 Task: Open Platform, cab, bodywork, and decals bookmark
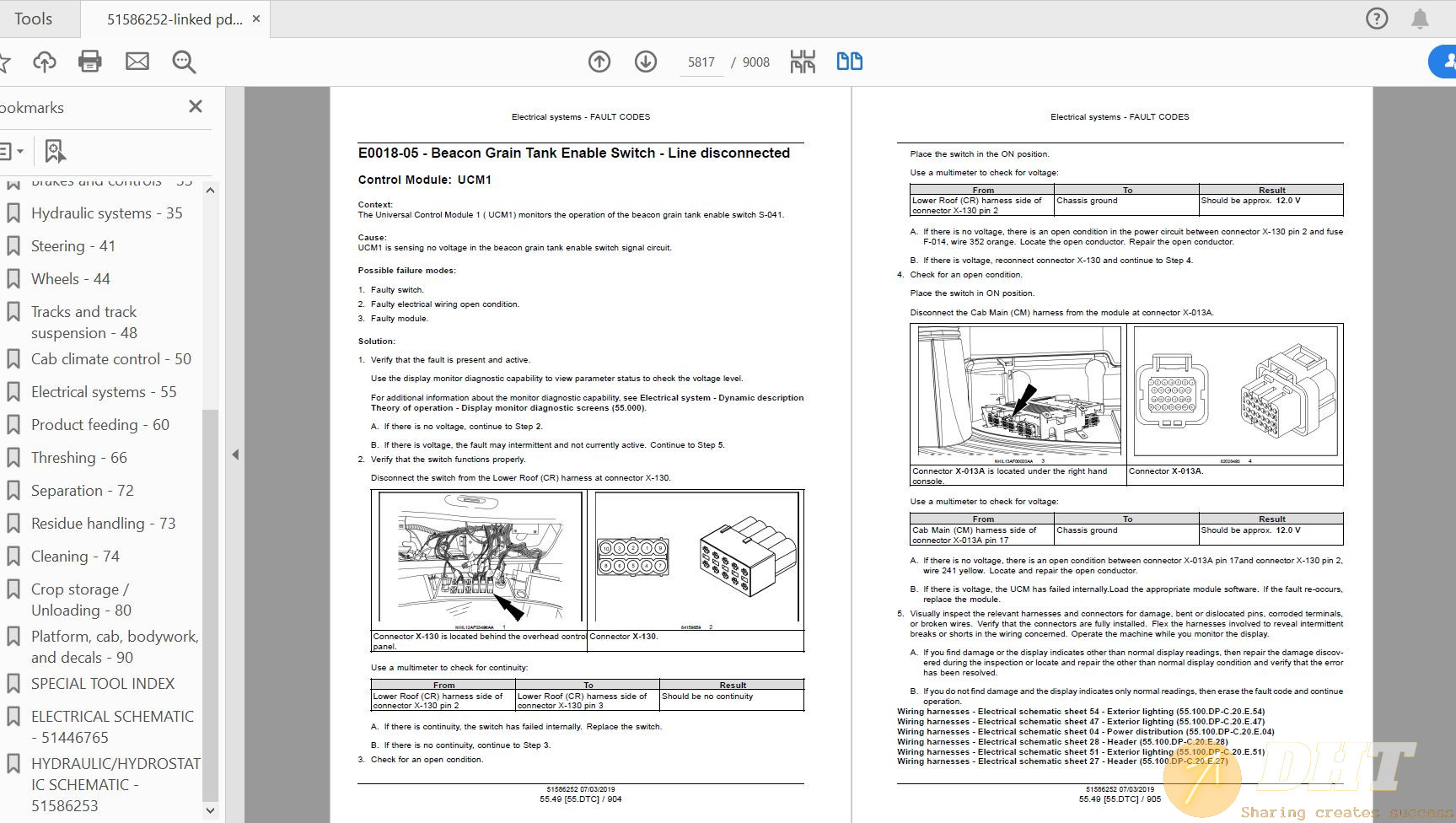[x=115, y=647]
